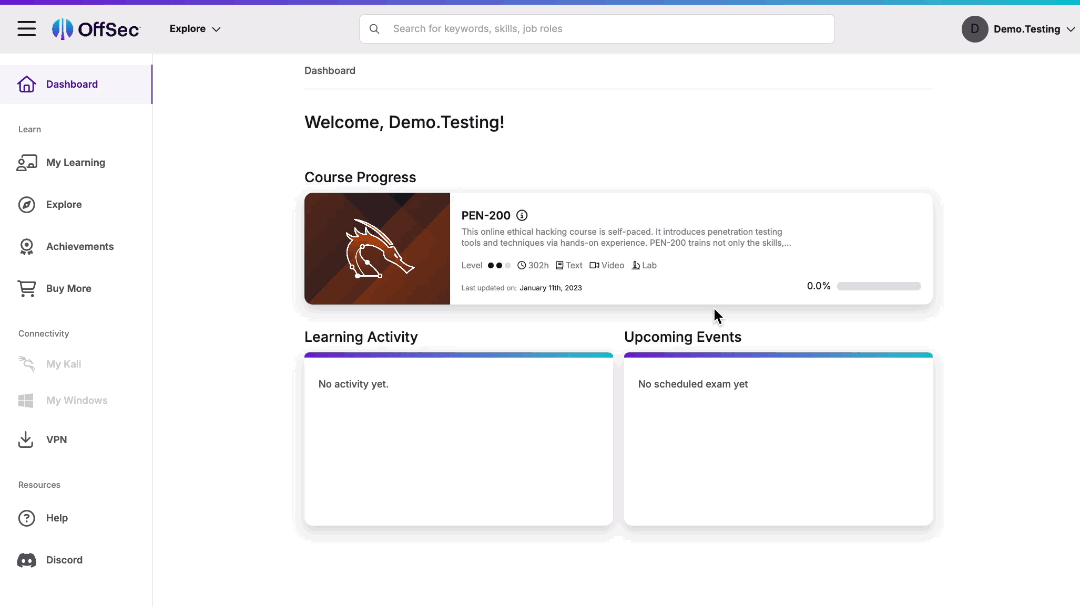Image resolution: width=1080 pixels, height=608 pixels.
Task: Click the Upcoming Events heading
Action: click(x=683, y=337)
